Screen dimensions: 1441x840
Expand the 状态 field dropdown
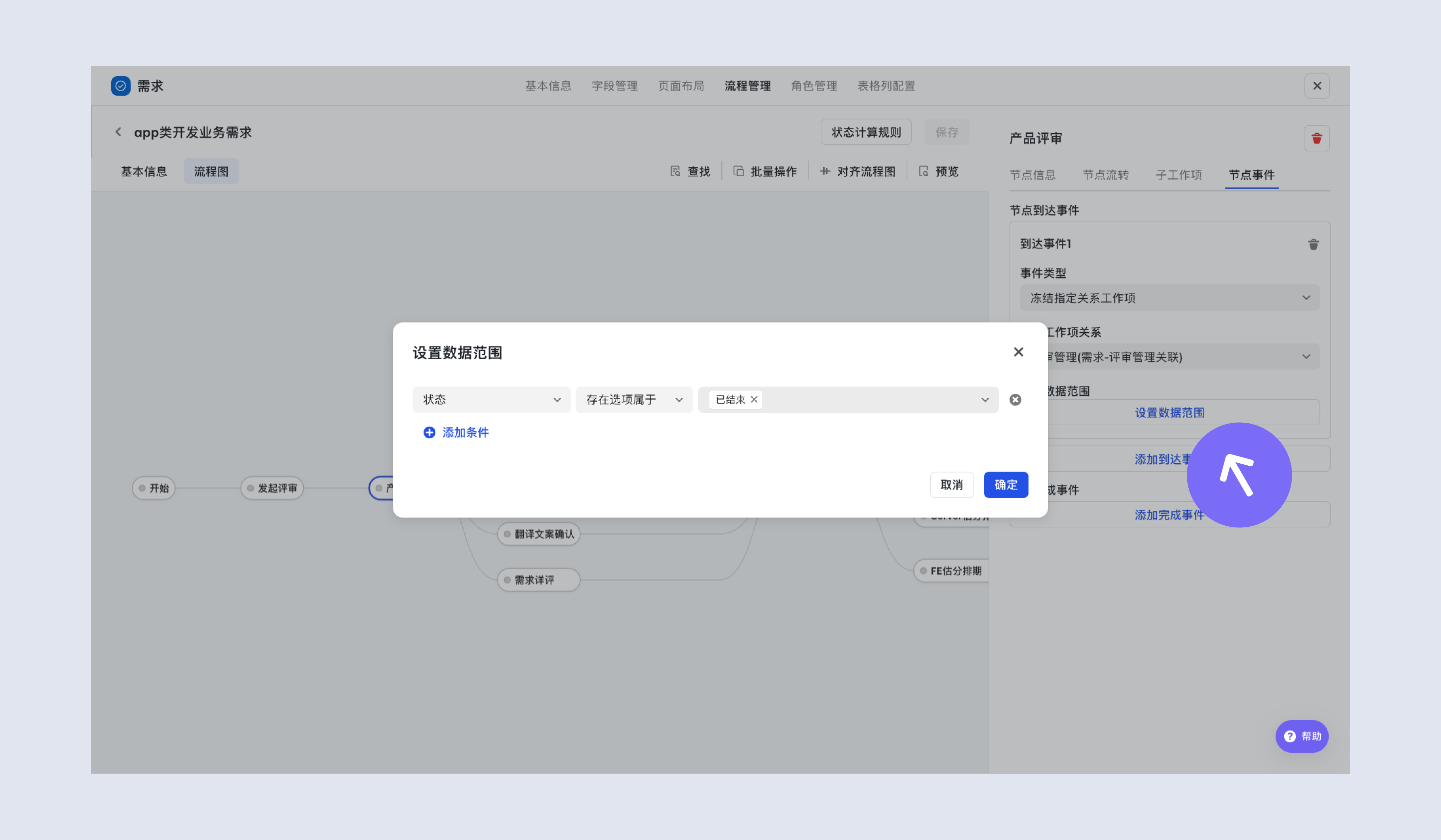pos(491,399)
